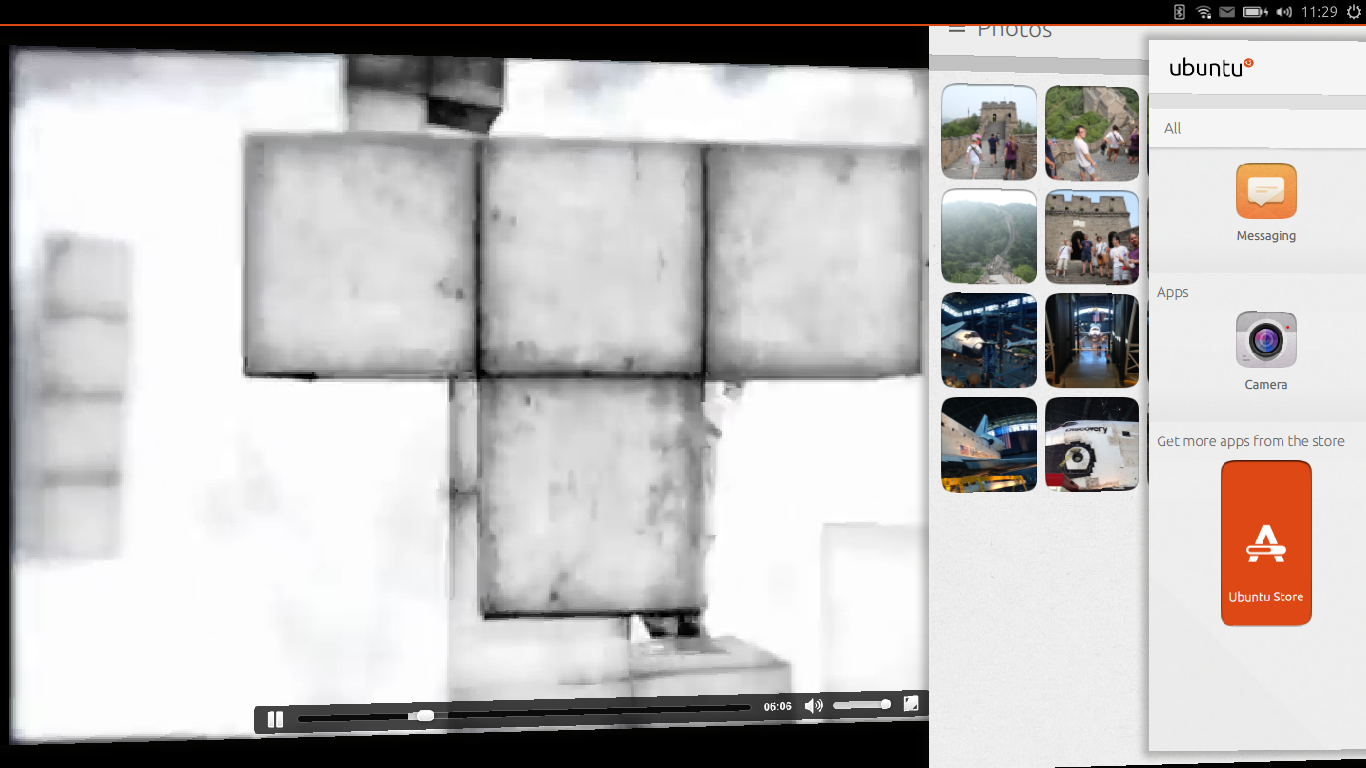Click 'Get more apps from the store' text
Image resolution: width=1366 pixels, height=768 pixels.
coord(1251,441)
